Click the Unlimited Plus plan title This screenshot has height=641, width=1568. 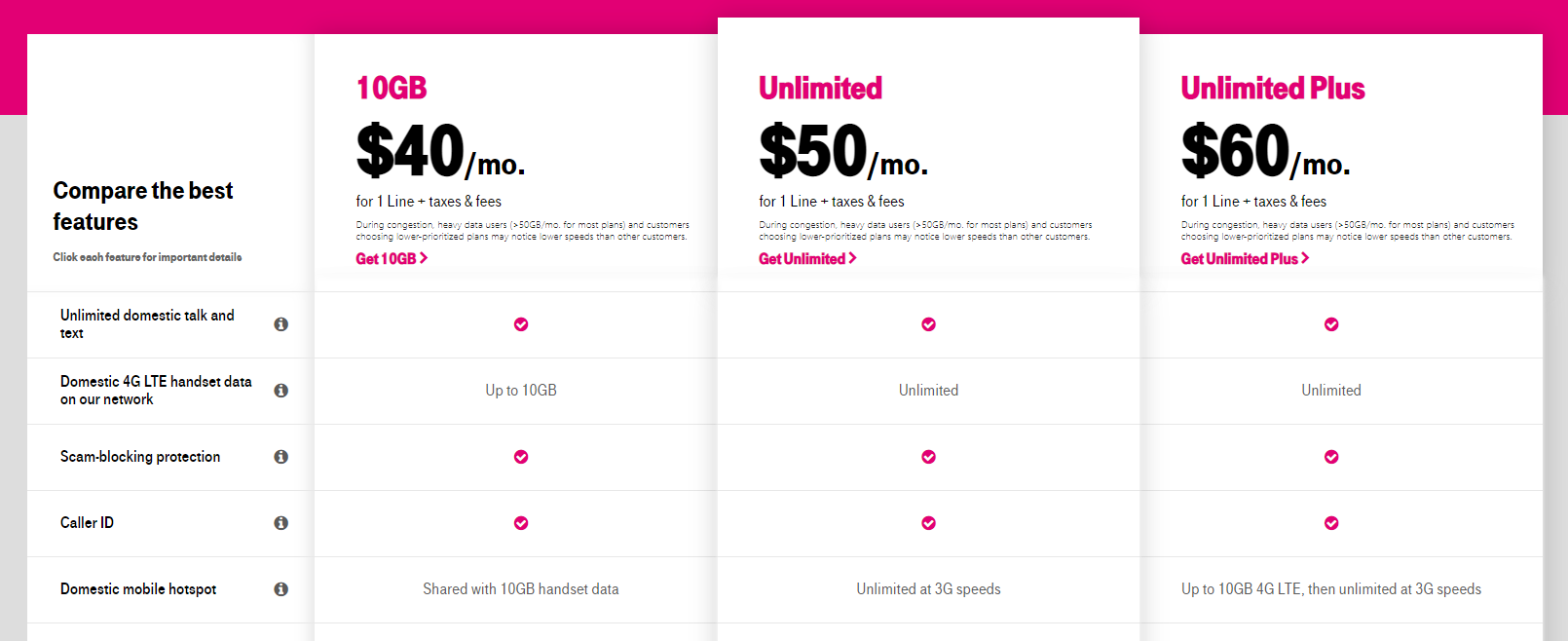click(x=1272, y=89)
